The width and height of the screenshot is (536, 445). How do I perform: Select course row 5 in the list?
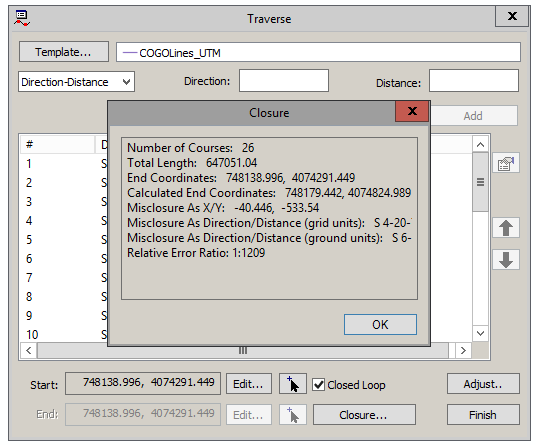[x=64, y=240]
